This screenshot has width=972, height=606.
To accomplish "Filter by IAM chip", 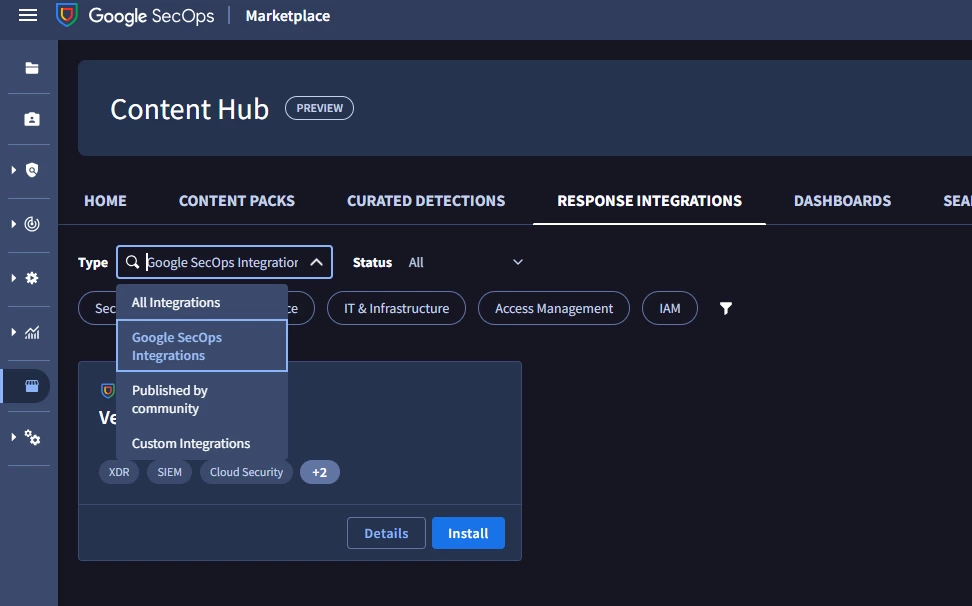I will pos(669,308).
